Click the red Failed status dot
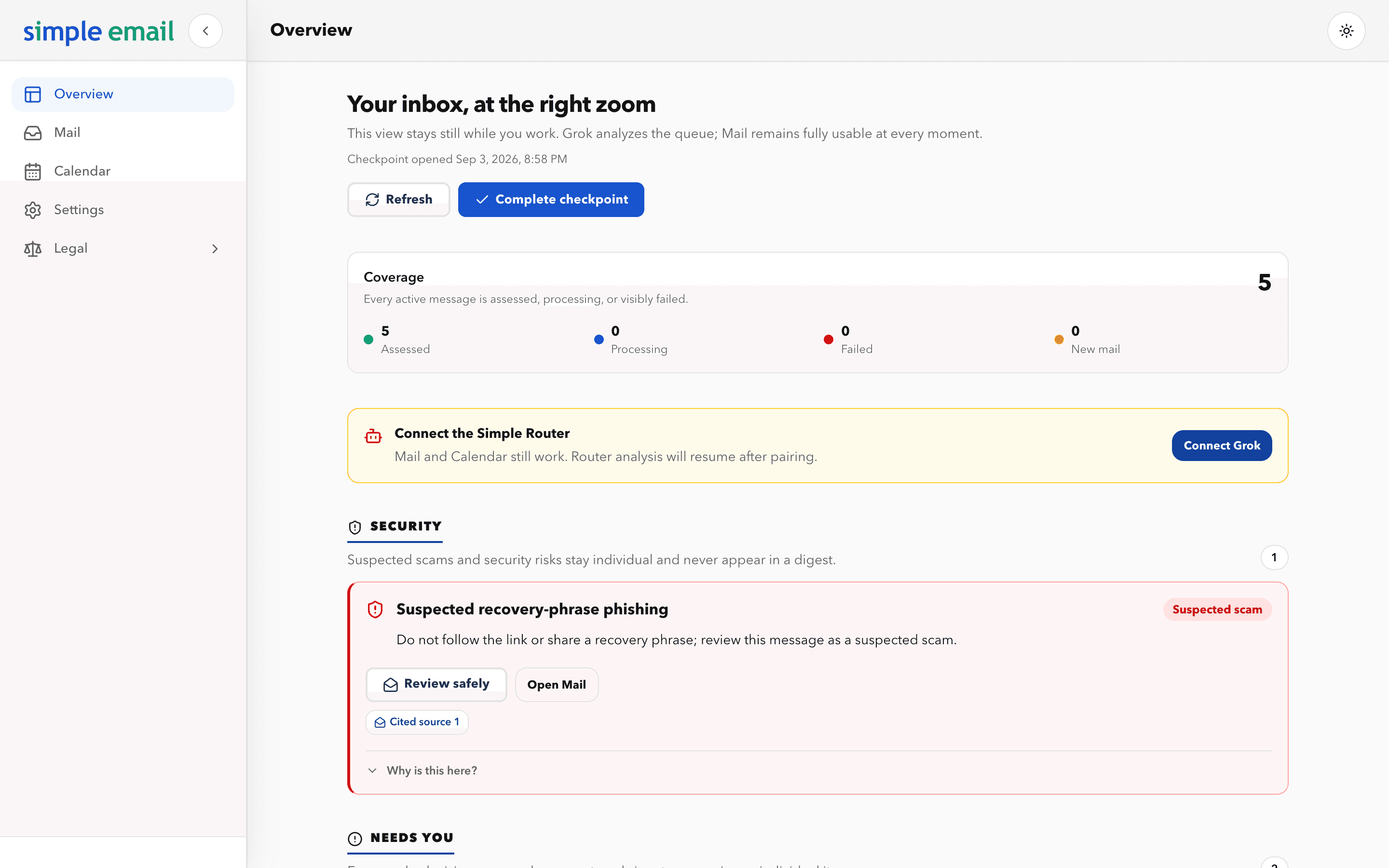This screenshot has height=868, width=1389. coord(828,340)
